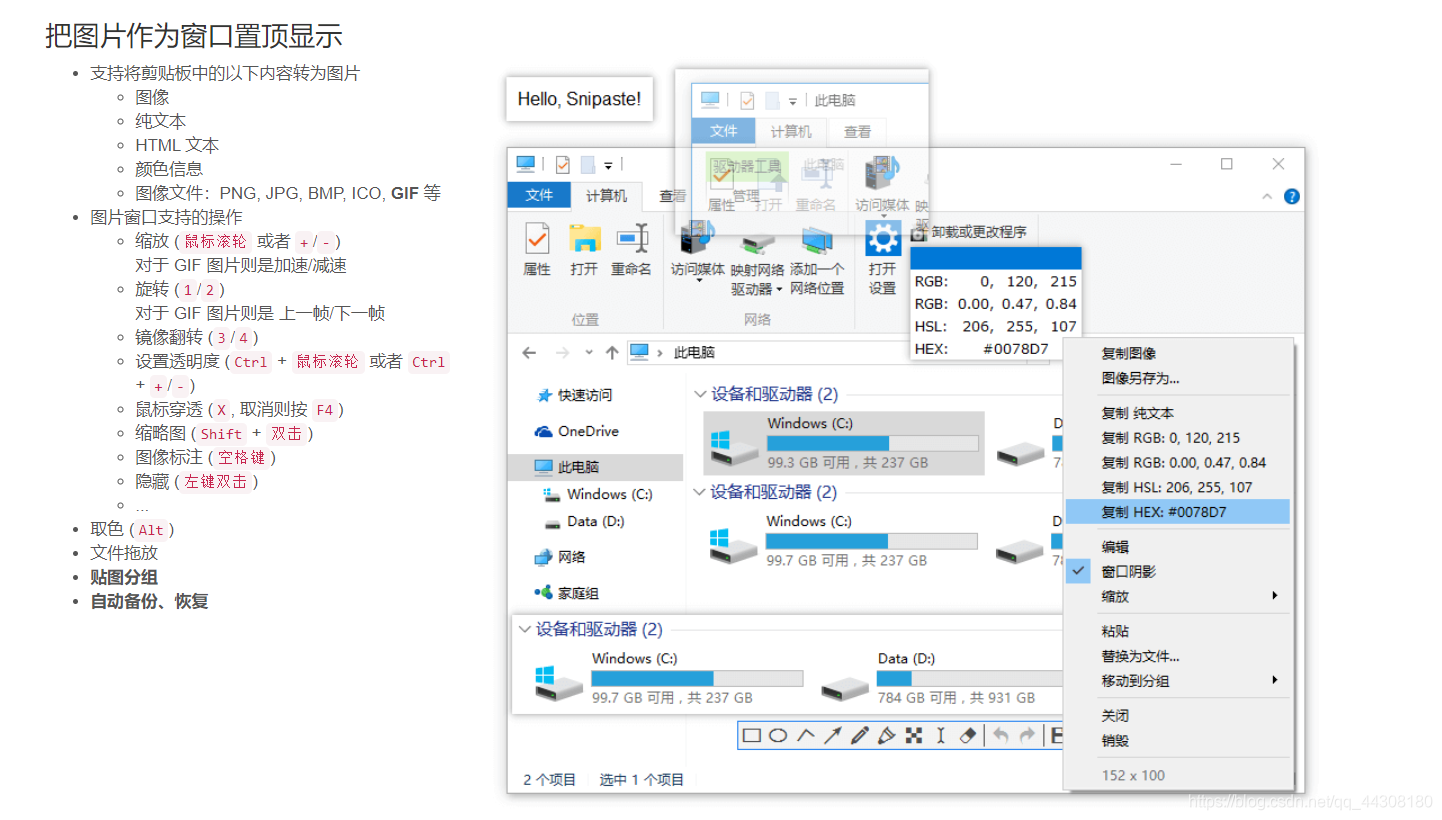Click quick access toolbar properties checkmark icon
1442x820 pixels.
(x=562, y=164)
